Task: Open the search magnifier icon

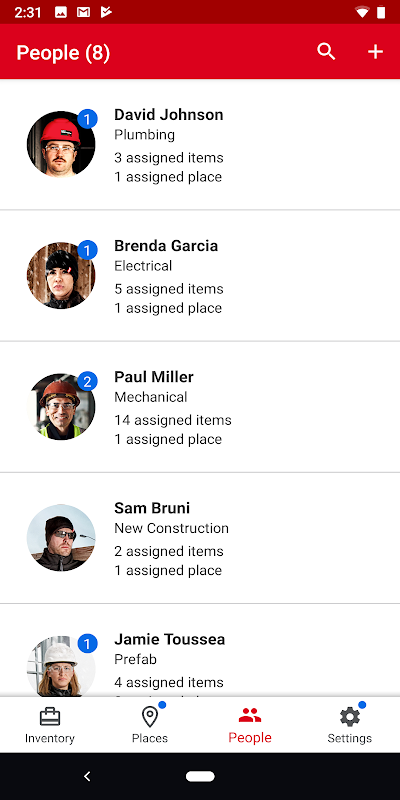Action: tap(326, 52)
